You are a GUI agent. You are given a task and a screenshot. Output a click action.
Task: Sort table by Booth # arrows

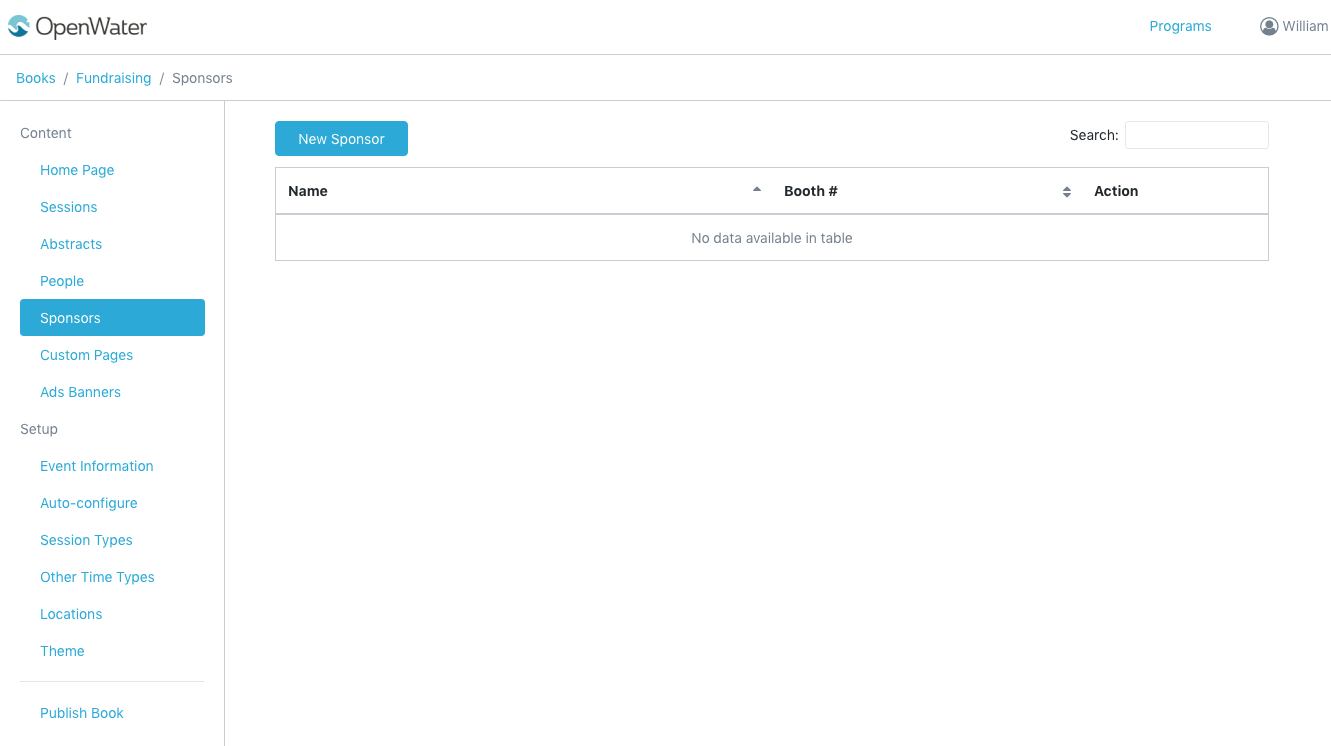[x=1067, y=191]
